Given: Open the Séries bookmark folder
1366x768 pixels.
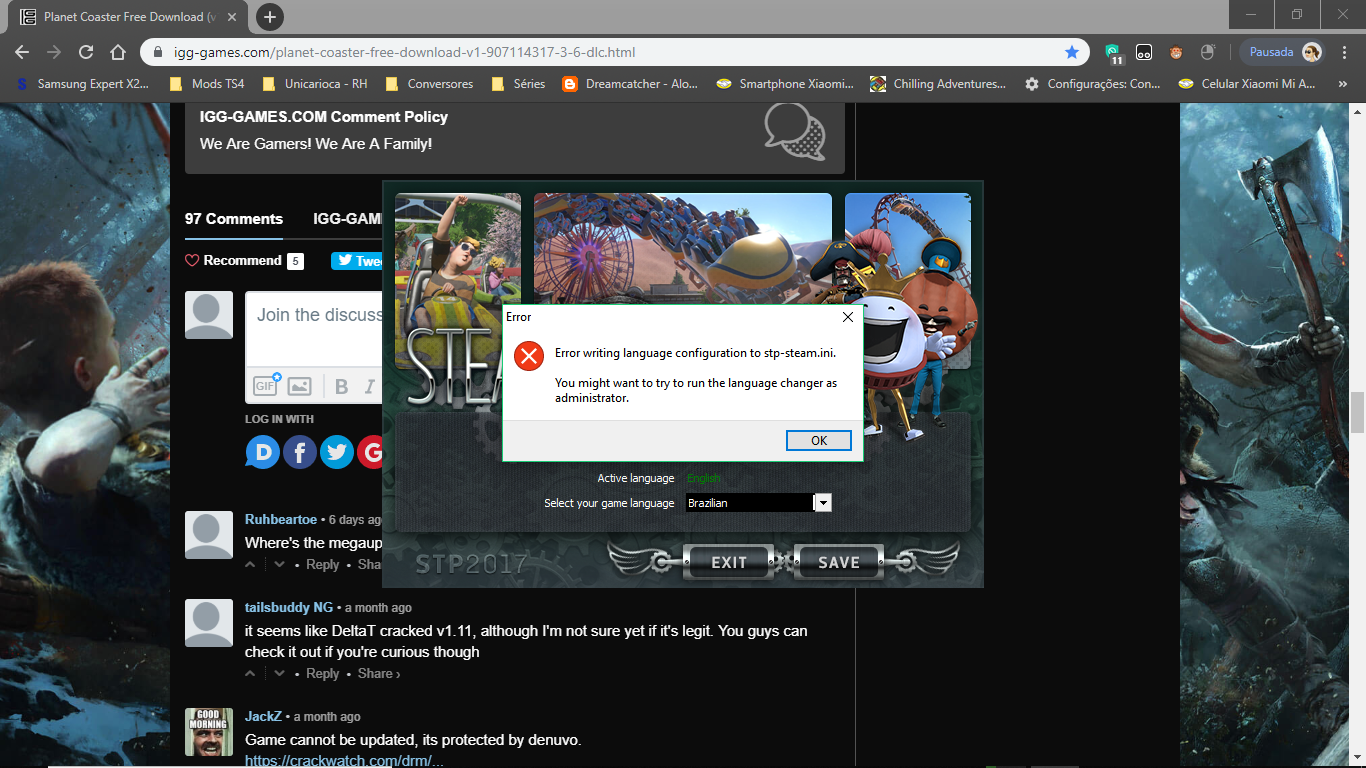Looking at the screenshot, I should click(x=518, y=84).
